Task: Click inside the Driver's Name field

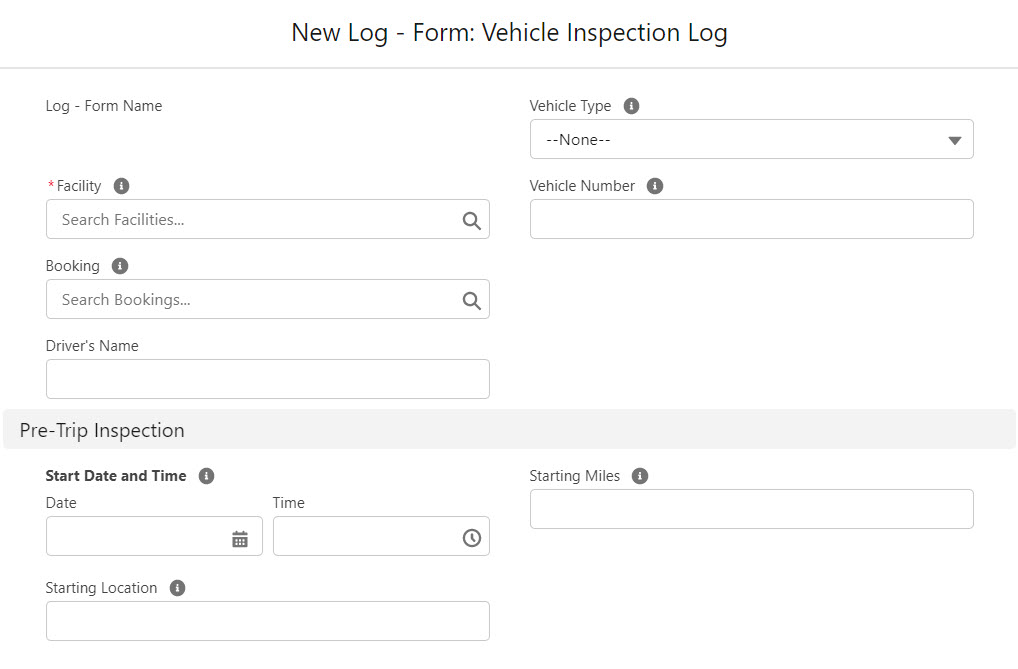Action: pos(267,379)
